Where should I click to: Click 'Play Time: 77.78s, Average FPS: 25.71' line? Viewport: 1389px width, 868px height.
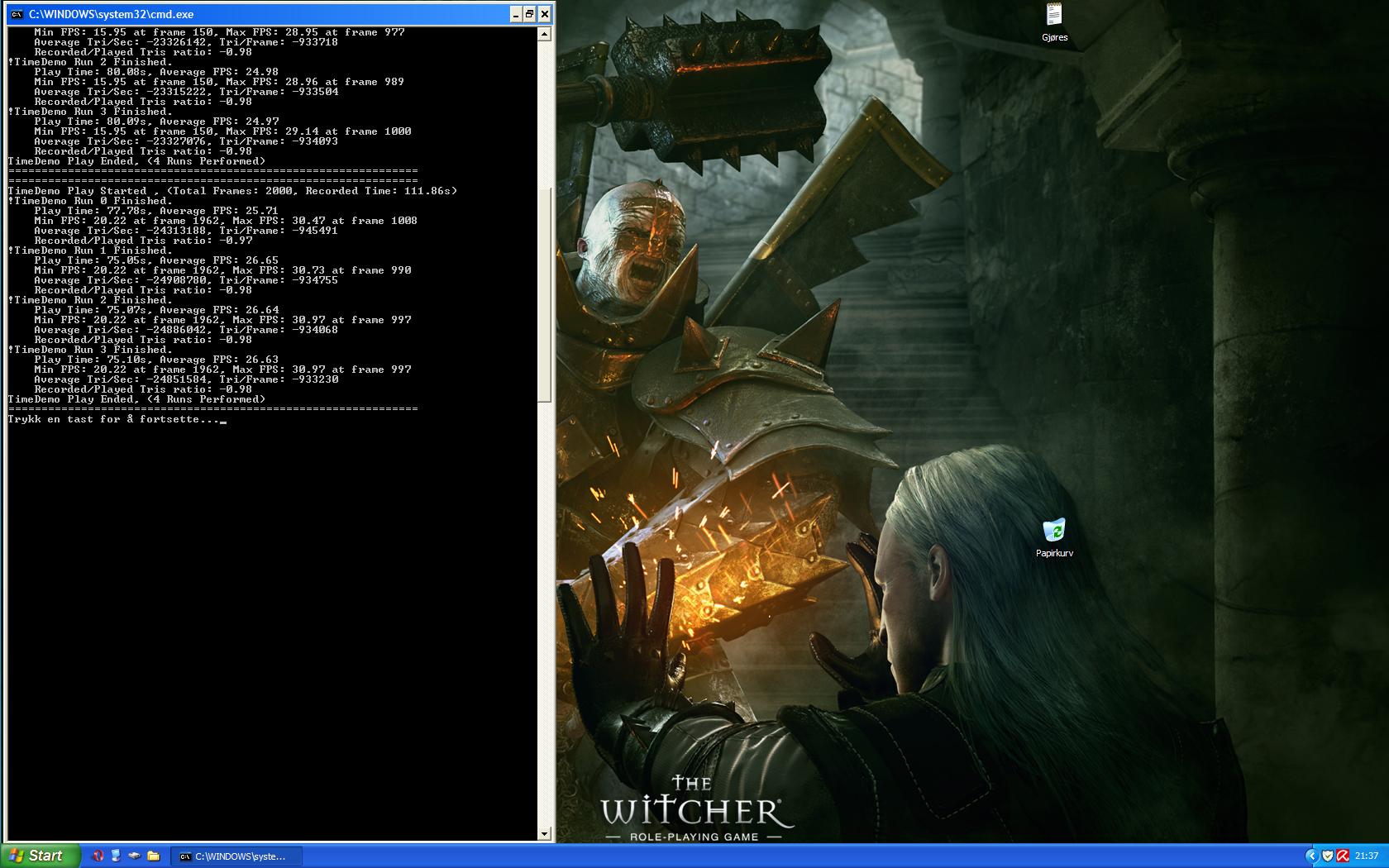156,211
